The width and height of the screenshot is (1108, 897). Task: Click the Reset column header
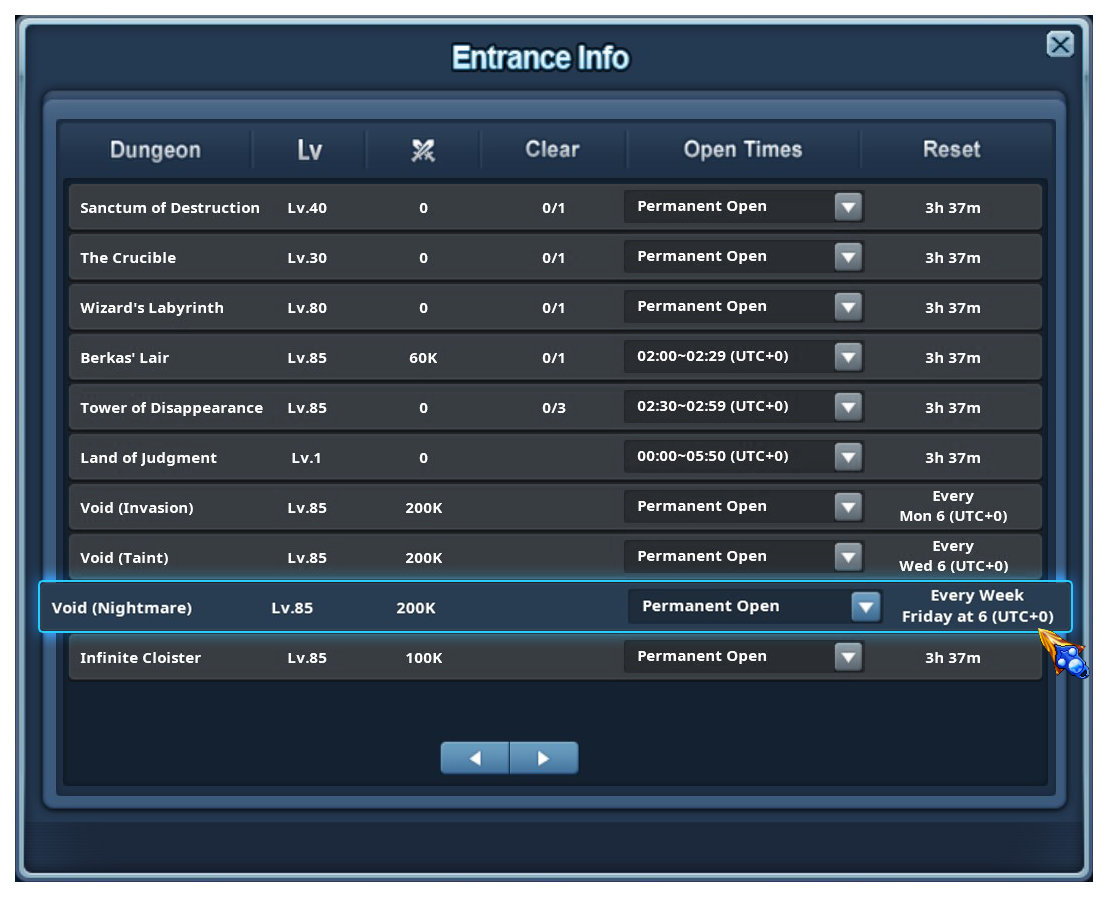pos(951,150)
